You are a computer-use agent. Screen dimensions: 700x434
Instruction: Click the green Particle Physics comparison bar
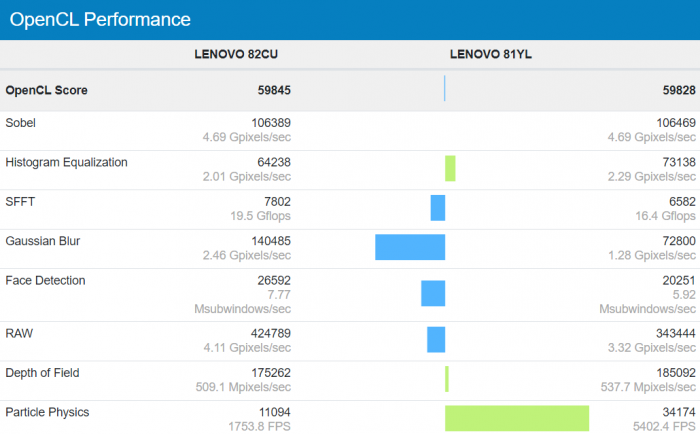[x=517, y=418]
